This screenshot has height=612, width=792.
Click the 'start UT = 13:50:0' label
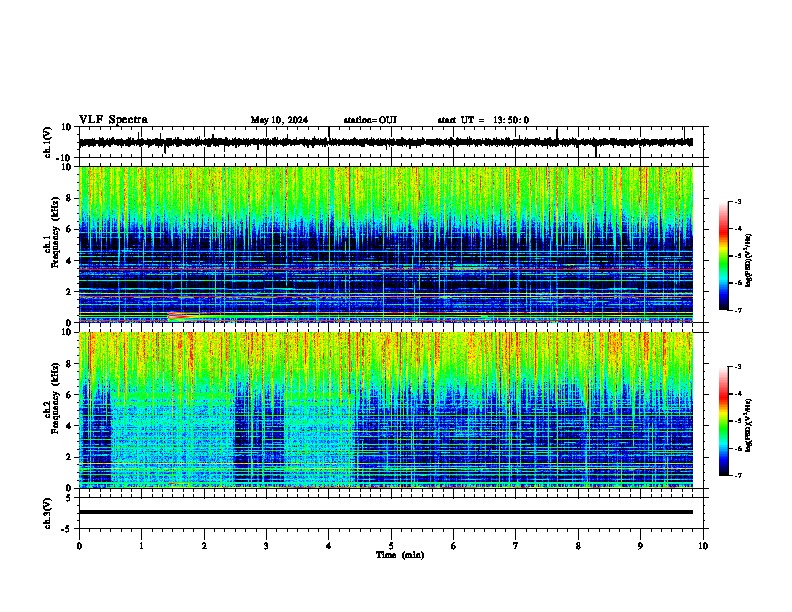[x=483, y=120]
